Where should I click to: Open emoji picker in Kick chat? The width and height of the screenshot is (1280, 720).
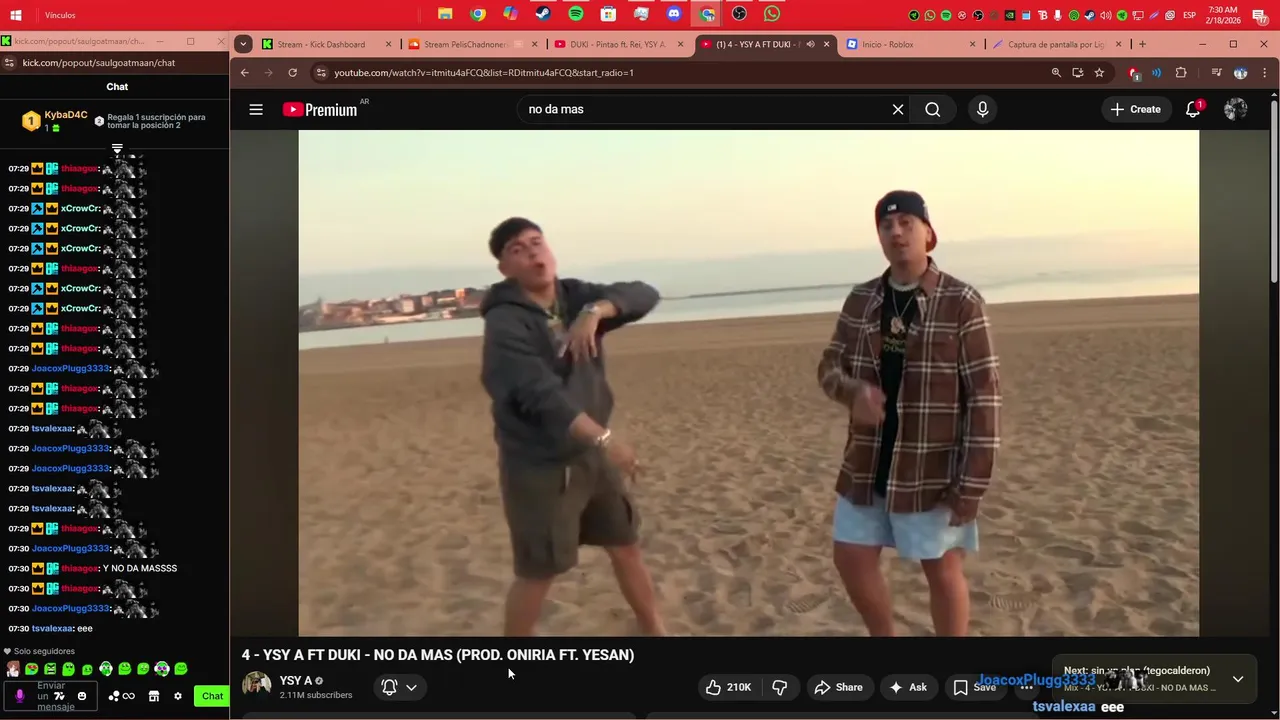82,696
